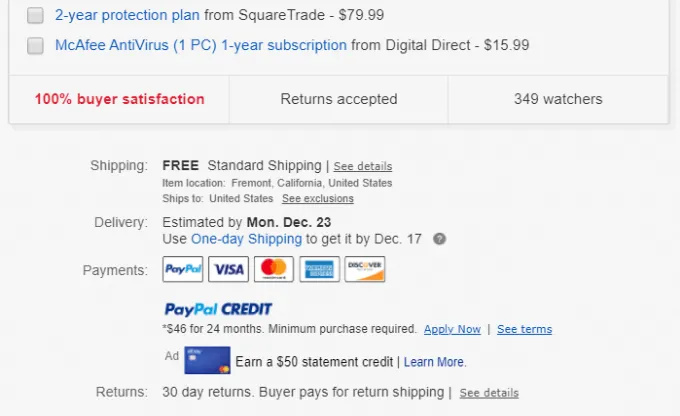Click the PayPal Credit logo
This screenshot has width=680, height=416.
click(217, 309)
